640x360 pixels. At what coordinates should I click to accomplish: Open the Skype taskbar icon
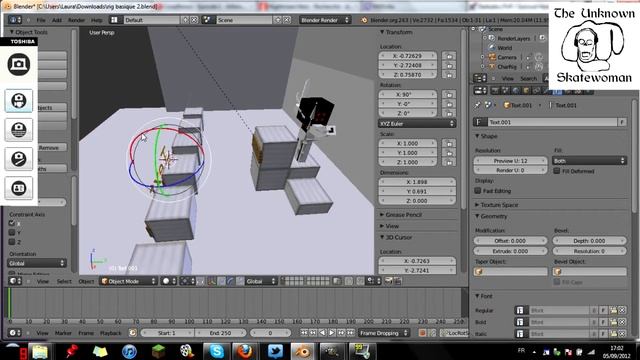click(x=216, y=351)
